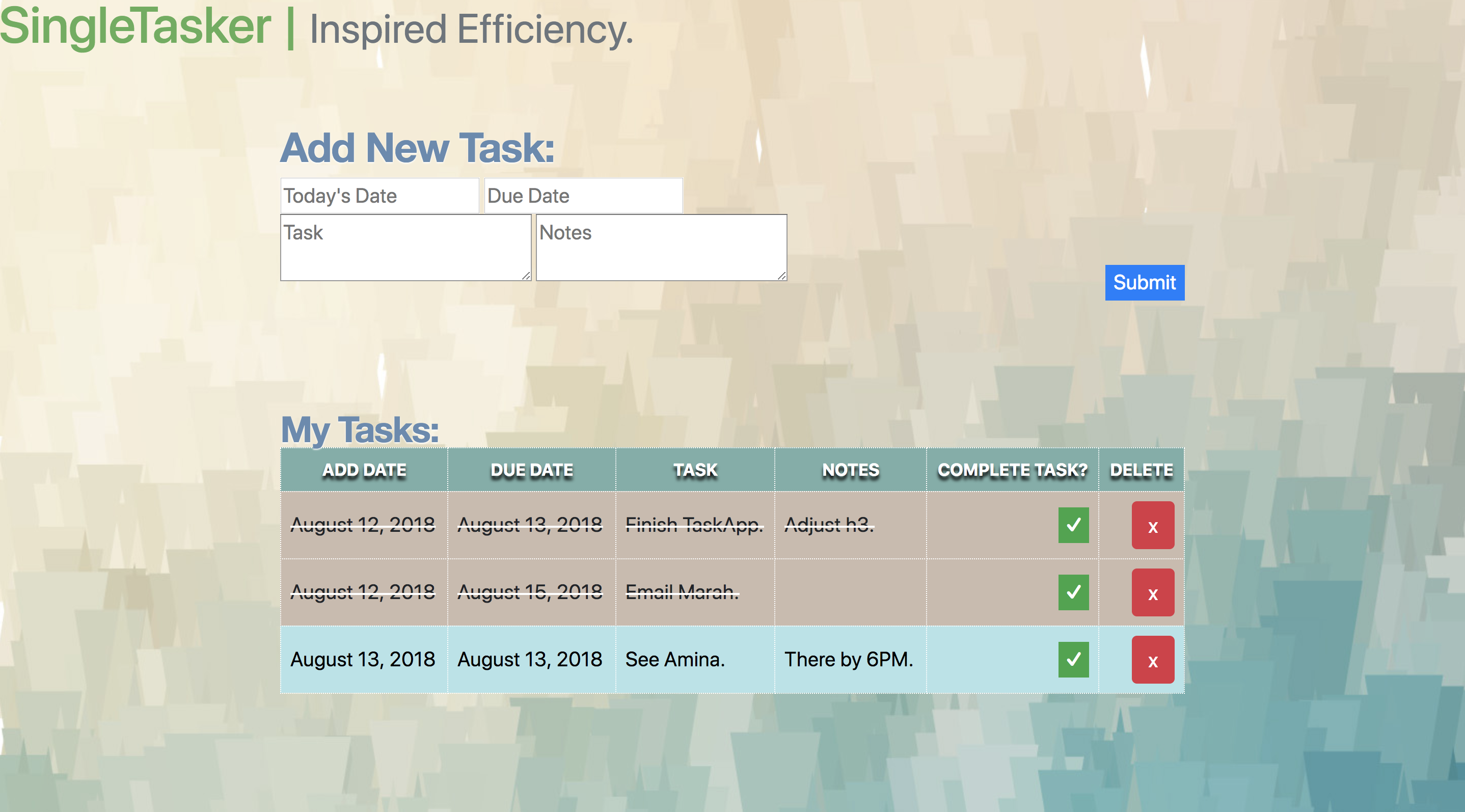Select the 'Email Marah.' task cell
The height and width of the screenshot is (812, 1465).
695,592
